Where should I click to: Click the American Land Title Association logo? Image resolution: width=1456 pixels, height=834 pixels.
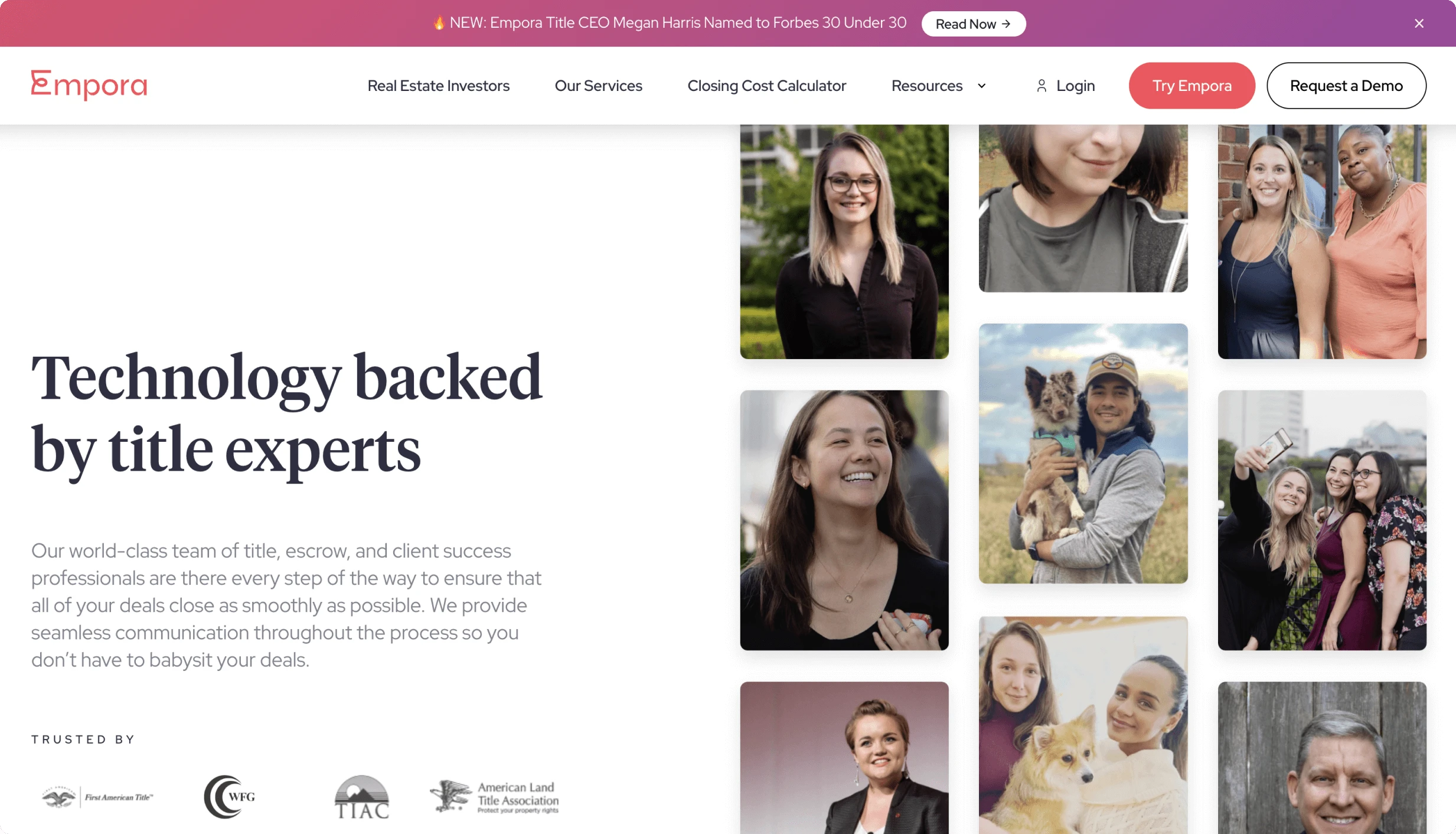pos(494,797)
